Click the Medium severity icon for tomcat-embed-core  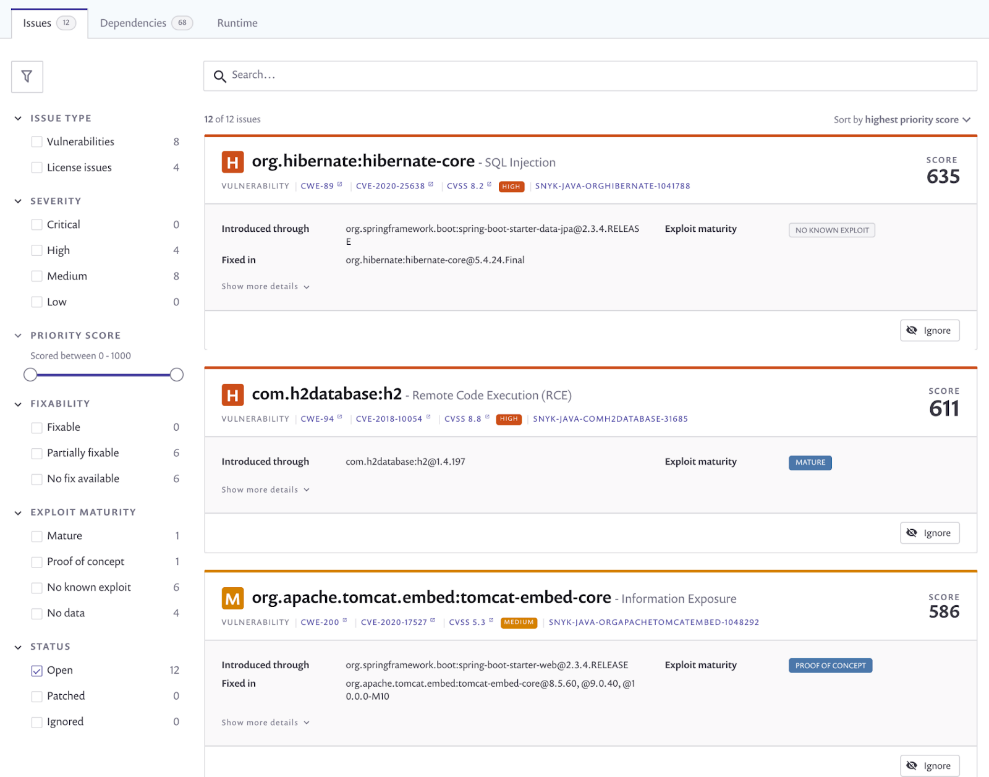tap(232, 599)
